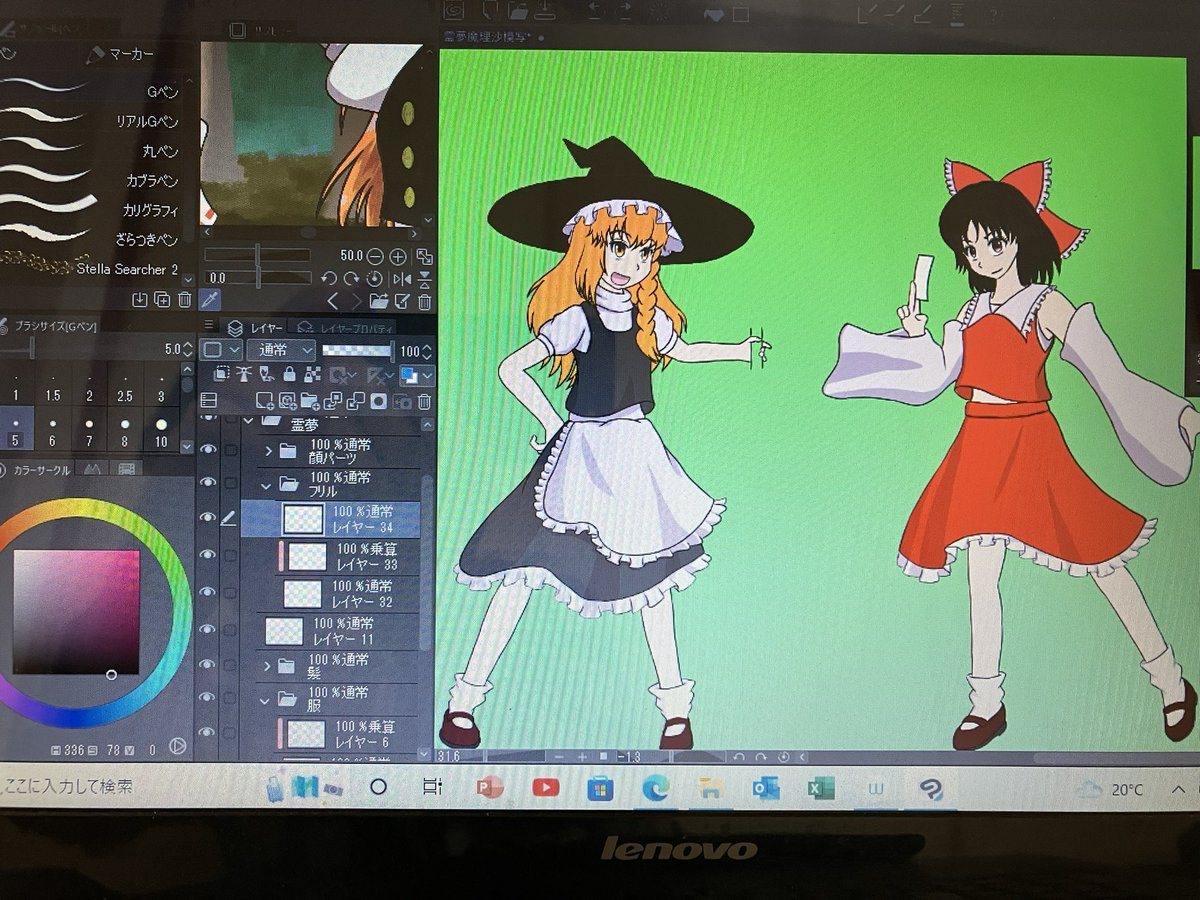Hide layer レイヤー 34 eye icon

tap(209, 517)
